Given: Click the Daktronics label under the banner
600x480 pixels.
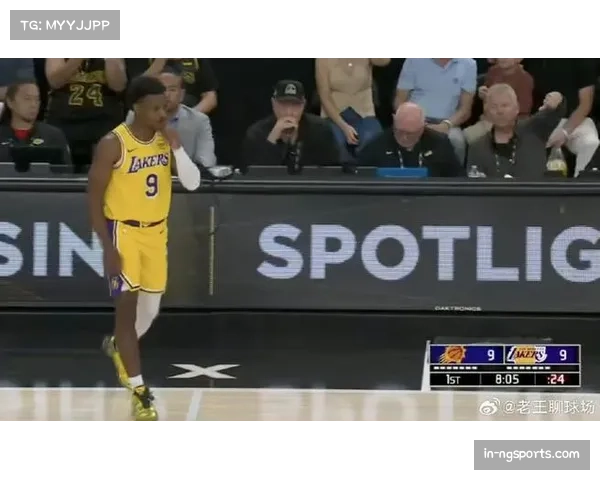Looking at the screenshot, I should [x=456, y=308].
